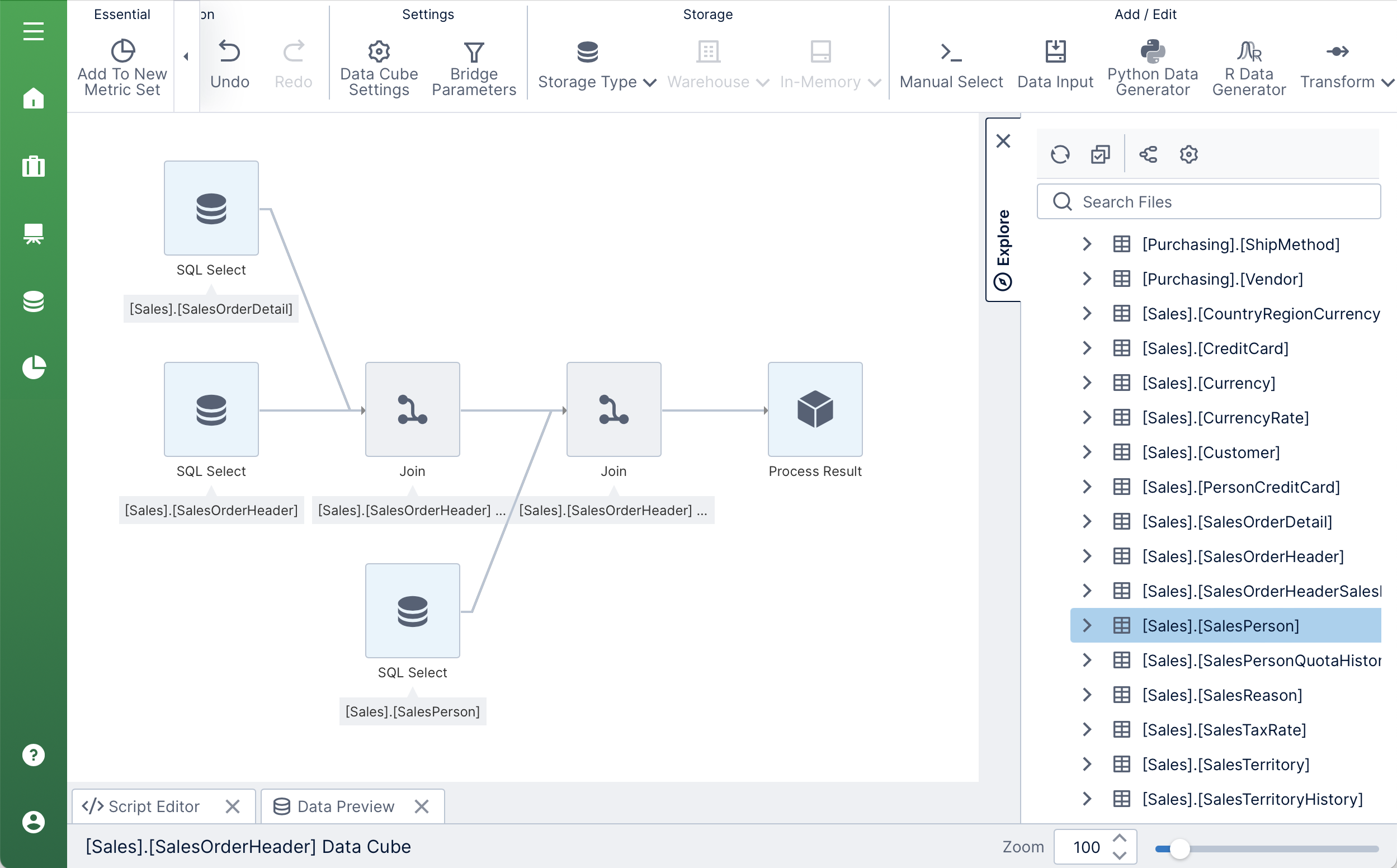Click the Data Cube Settings button

(x=379, y=64)
